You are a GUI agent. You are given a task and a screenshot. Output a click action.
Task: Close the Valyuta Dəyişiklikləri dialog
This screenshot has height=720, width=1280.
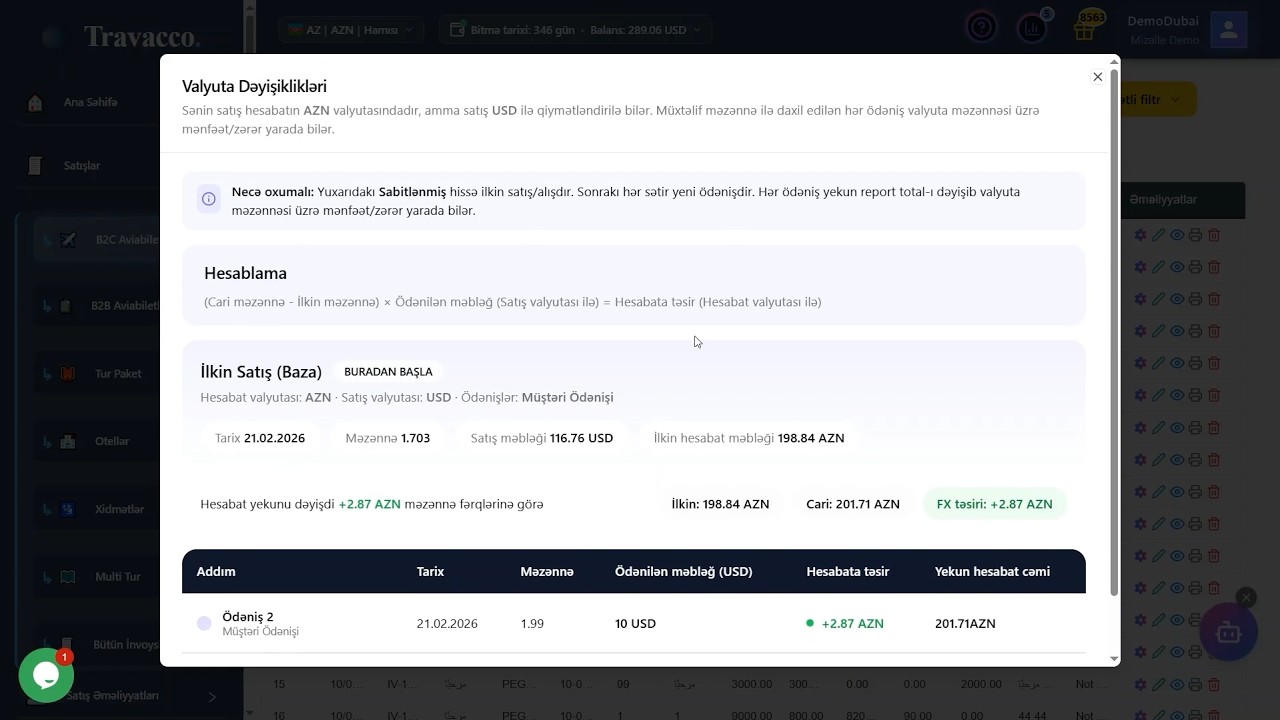(1097, 77)
